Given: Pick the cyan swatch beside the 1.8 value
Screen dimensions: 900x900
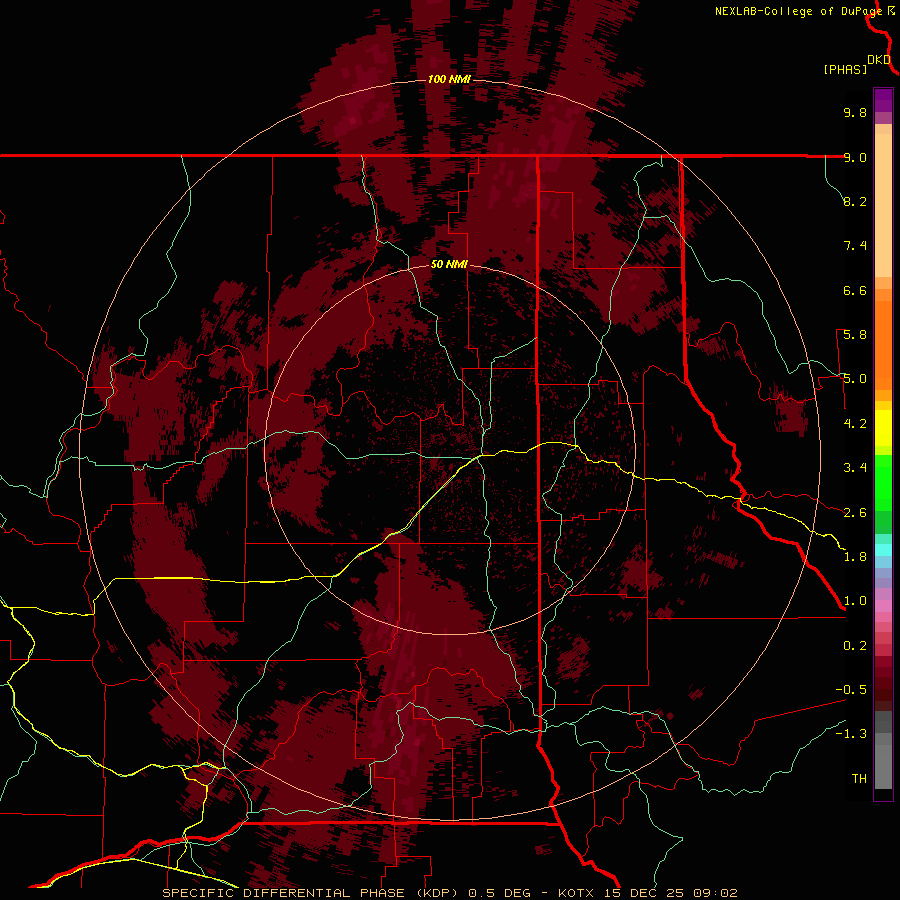Looking at the screenshot, I should (883, 550).
